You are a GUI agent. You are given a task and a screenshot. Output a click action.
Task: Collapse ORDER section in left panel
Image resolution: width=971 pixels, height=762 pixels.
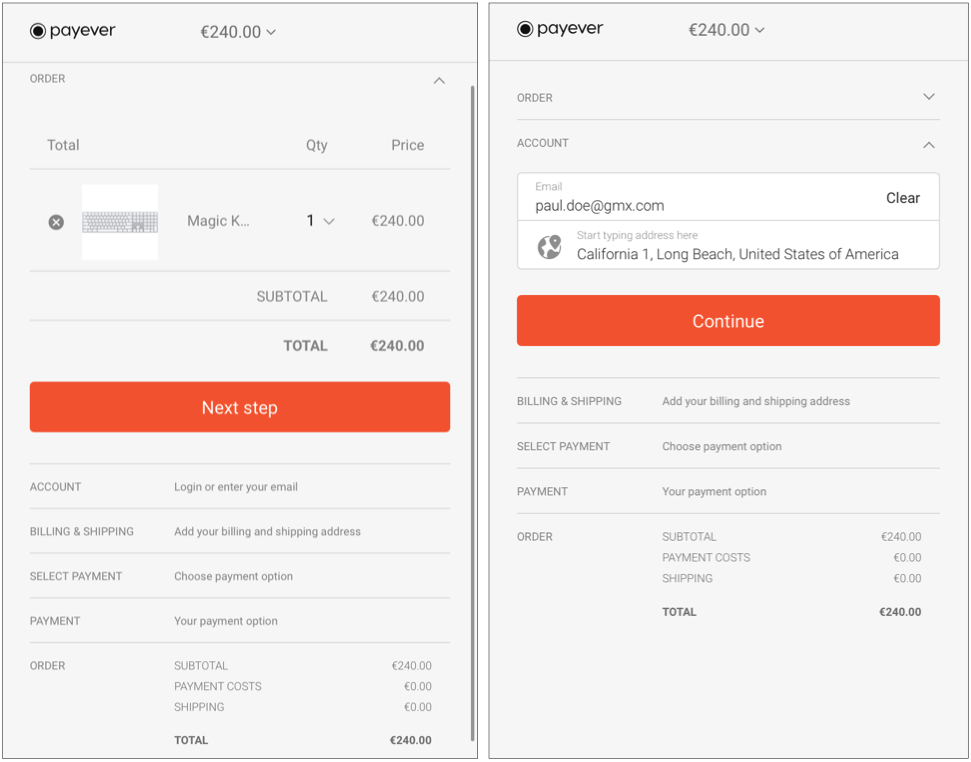coord(439,80)
